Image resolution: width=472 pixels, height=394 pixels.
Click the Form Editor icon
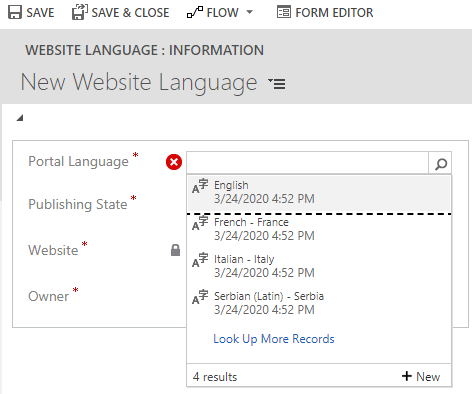coord(284,12)
